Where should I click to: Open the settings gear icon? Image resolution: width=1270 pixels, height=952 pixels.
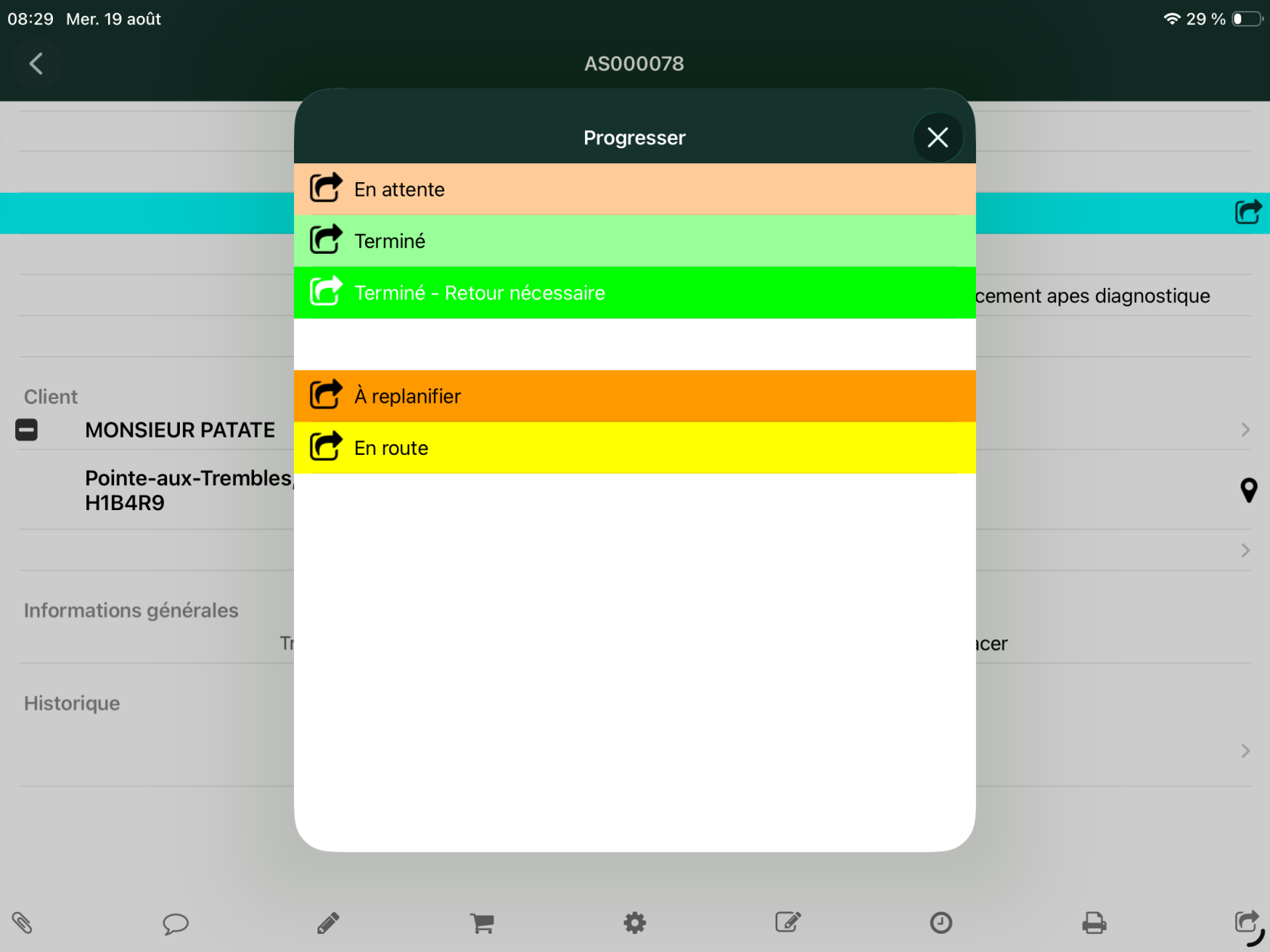pos(634,923)
